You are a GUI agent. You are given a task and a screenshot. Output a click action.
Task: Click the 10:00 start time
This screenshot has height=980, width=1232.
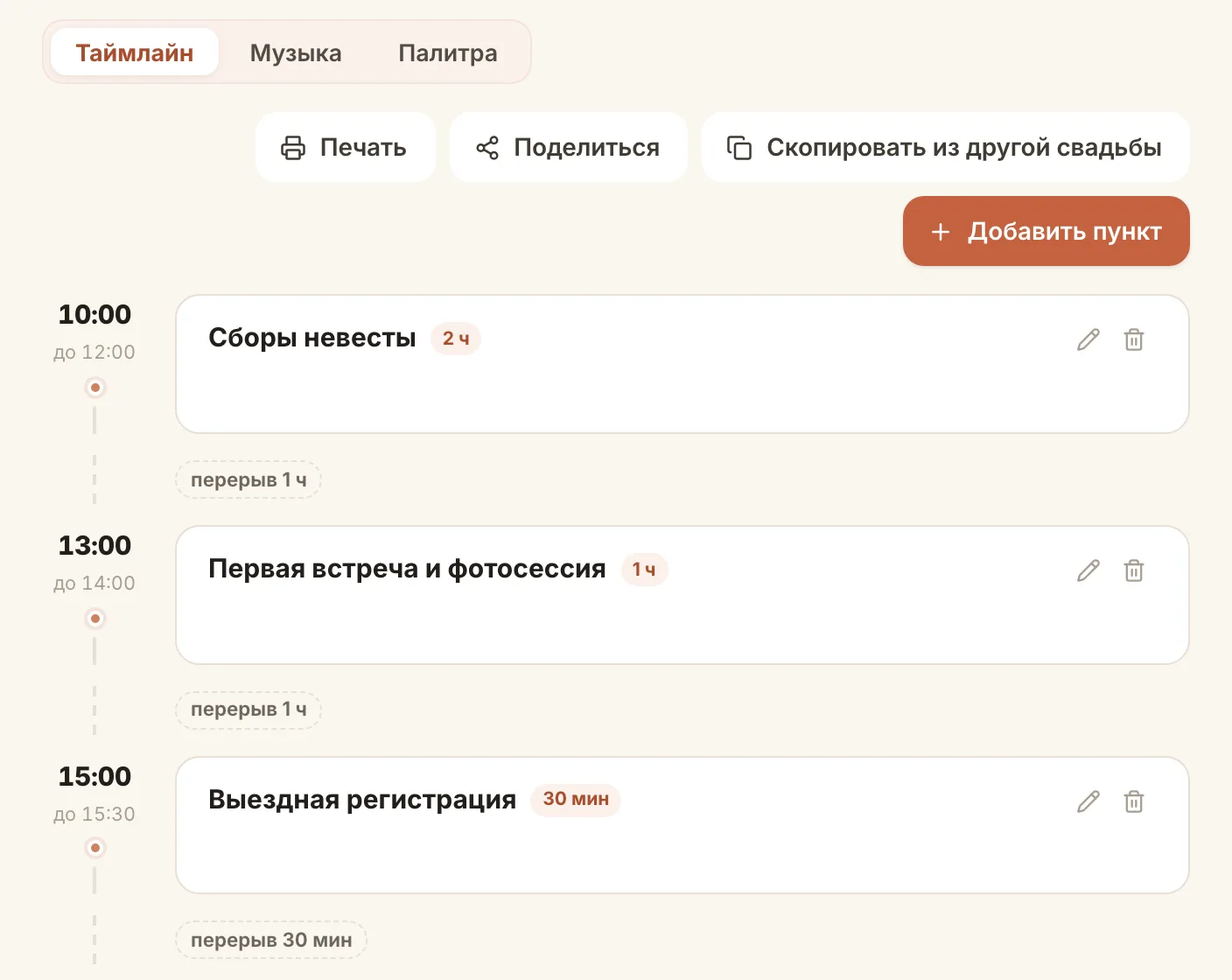point(94,314)
